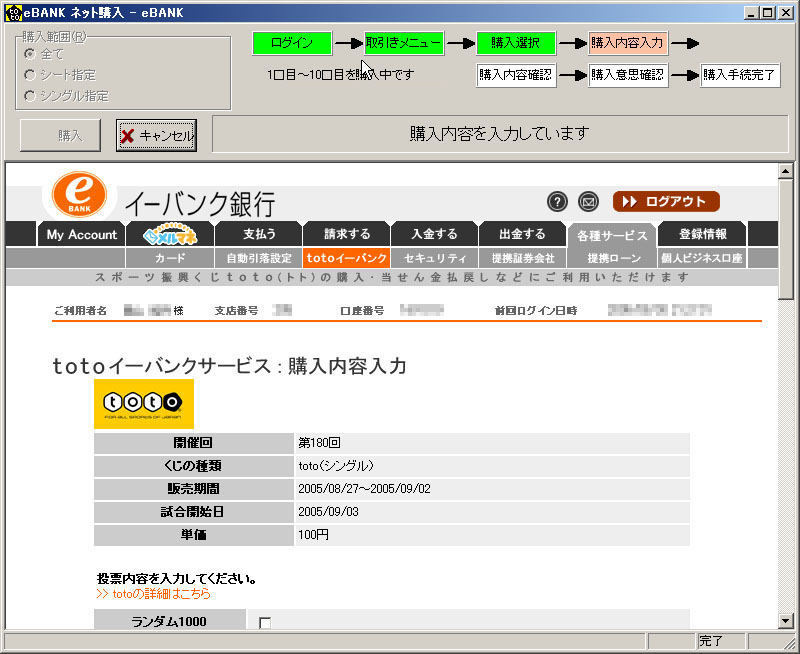
Task: Select the シングル指定 radio option
Action: coord(31,96)
